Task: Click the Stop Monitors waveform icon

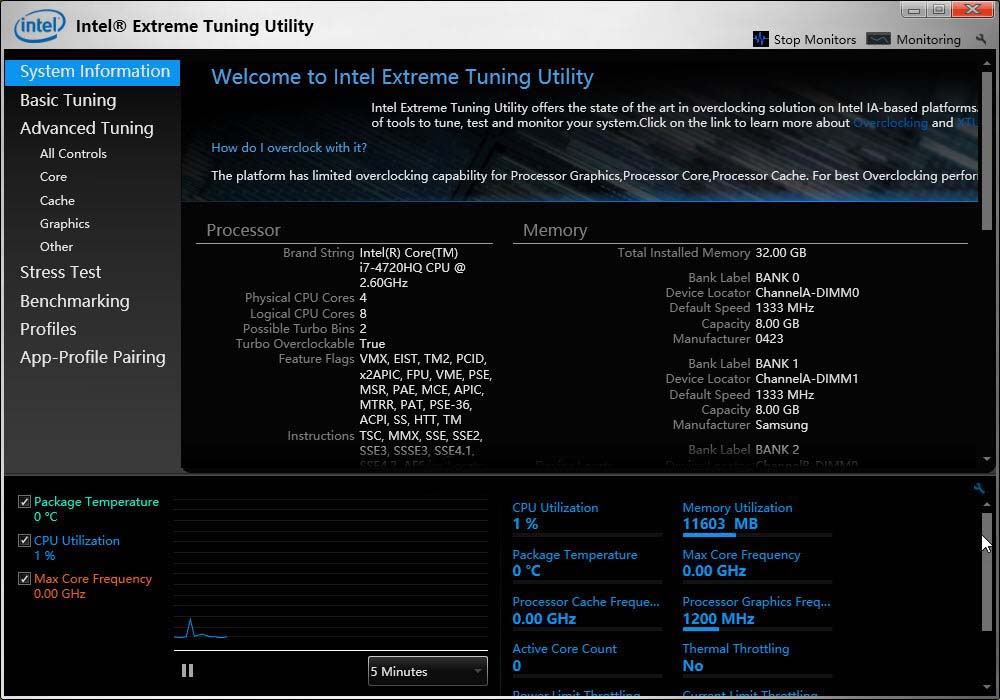Action: 761,39
